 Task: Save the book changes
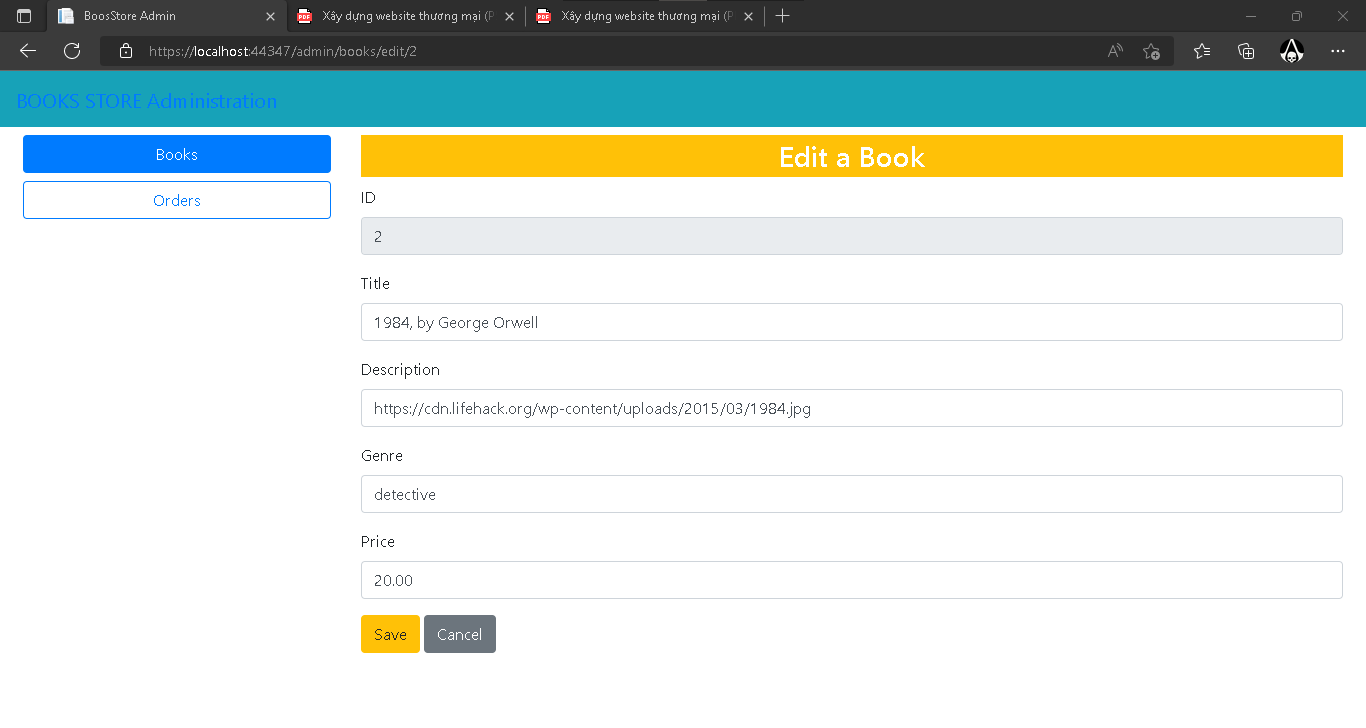(390, 634)
